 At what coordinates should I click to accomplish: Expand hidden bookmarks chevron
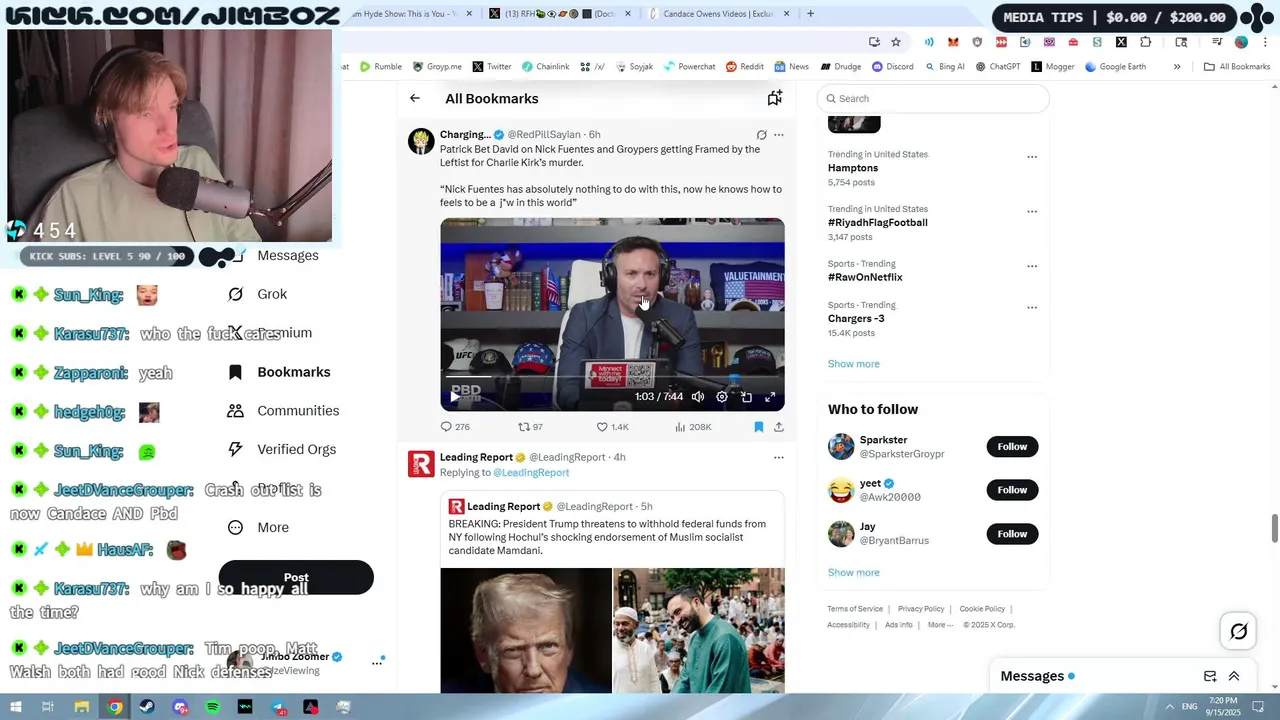pyautogui.click(x=1177, y=67)
